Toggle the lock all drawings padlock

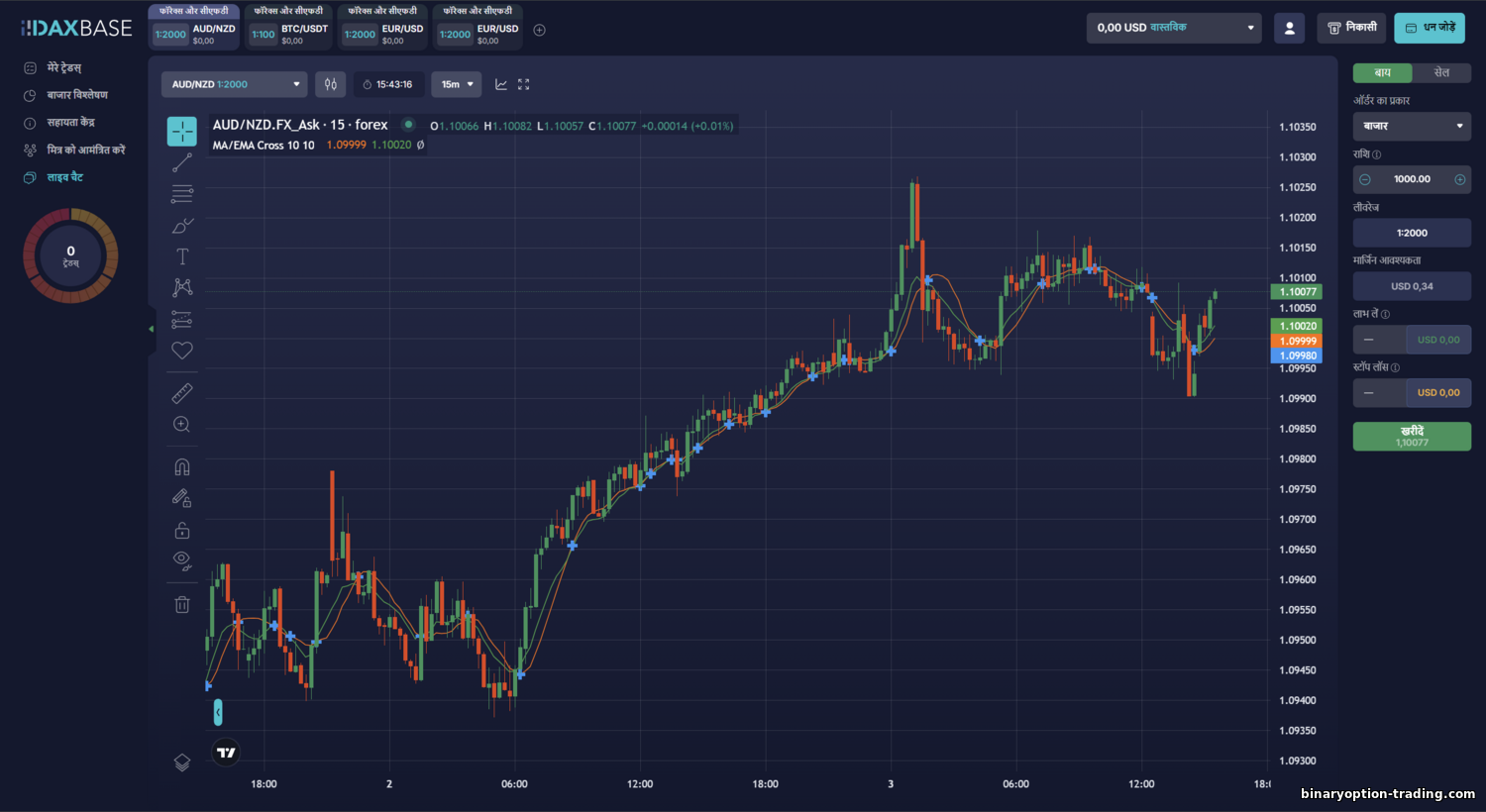182,530
